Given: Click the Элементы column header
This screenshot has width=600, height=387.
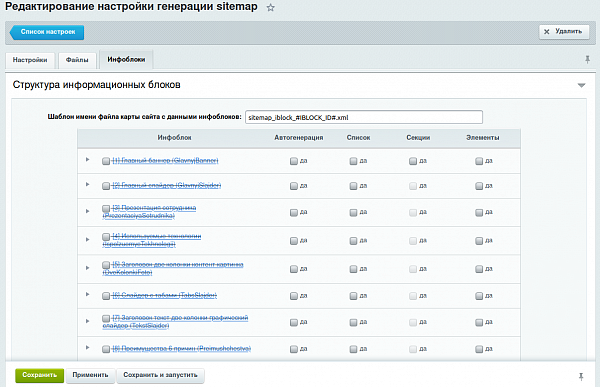Looking at the screenshot, I should click(483, 138).
